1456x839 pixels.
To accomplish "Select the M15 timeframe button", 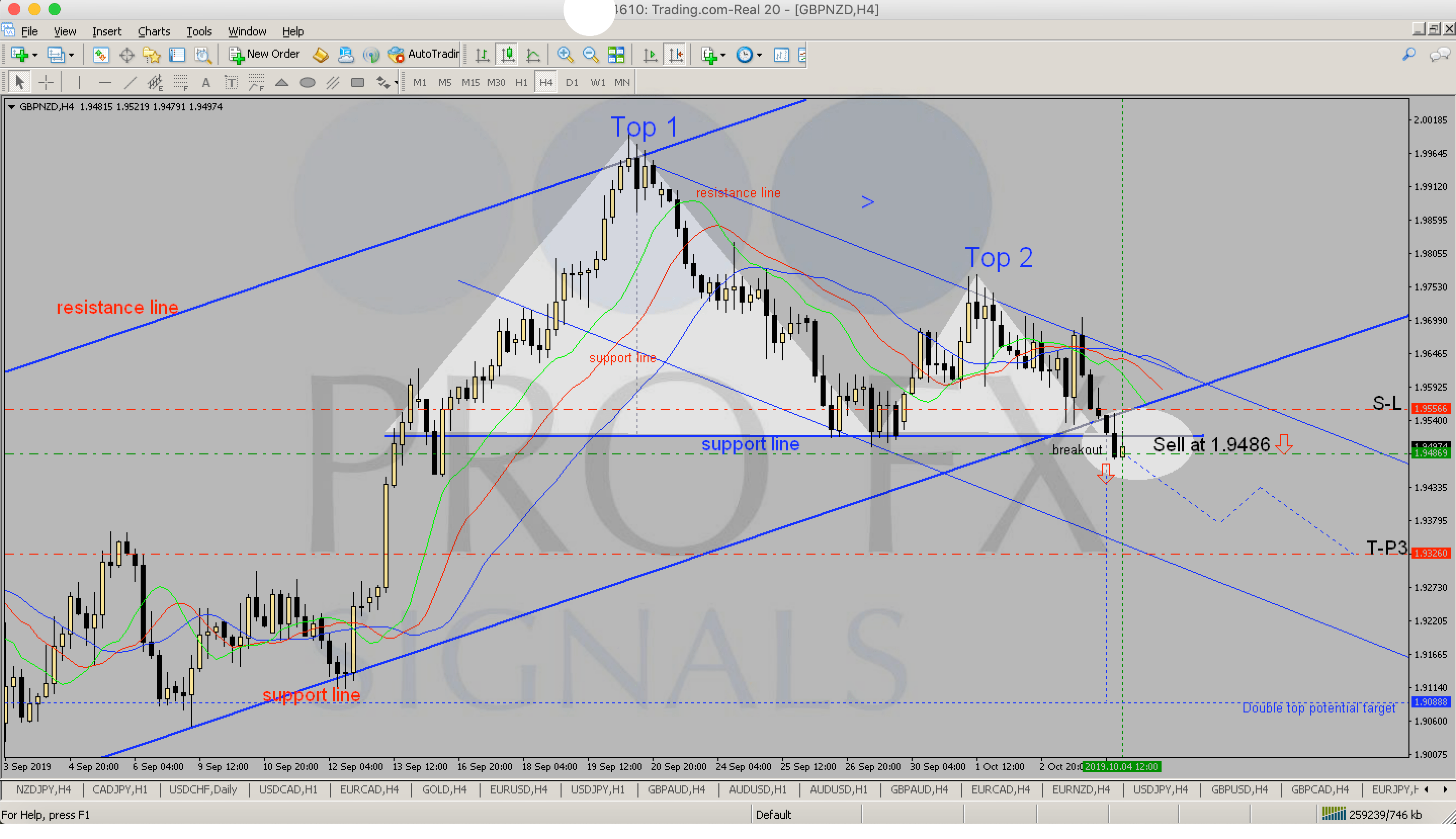I will point(470,82).
